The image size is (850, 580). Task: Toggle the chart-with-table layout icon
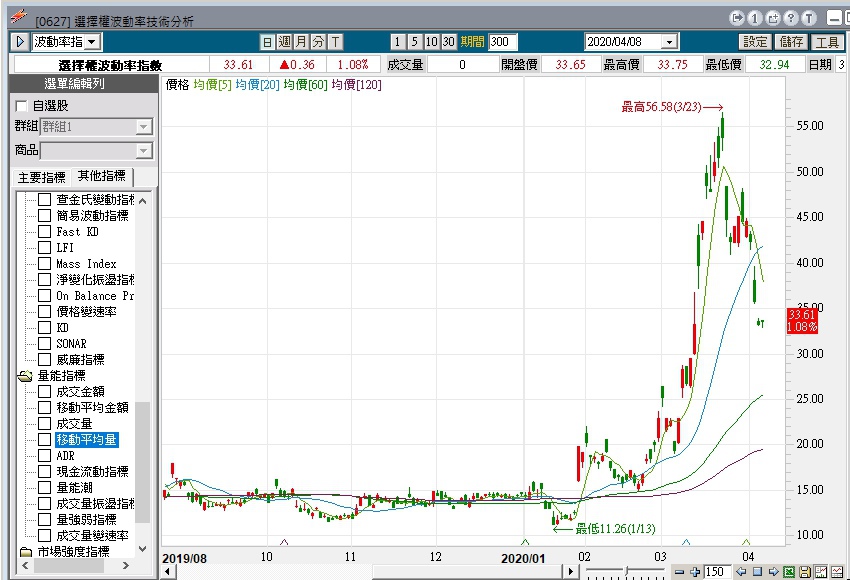tap(838, 572)
